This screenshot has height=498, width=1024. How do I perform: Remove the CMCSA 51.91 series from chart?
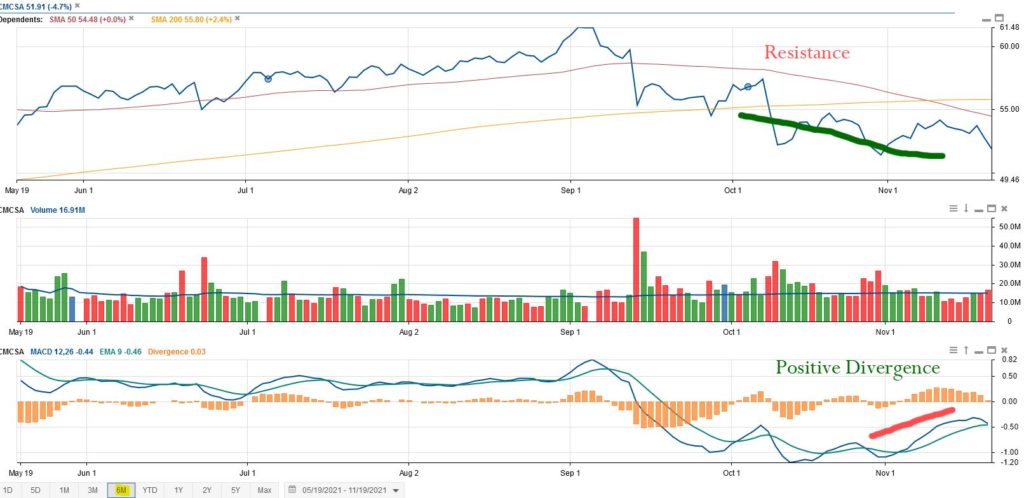[78, 5]
